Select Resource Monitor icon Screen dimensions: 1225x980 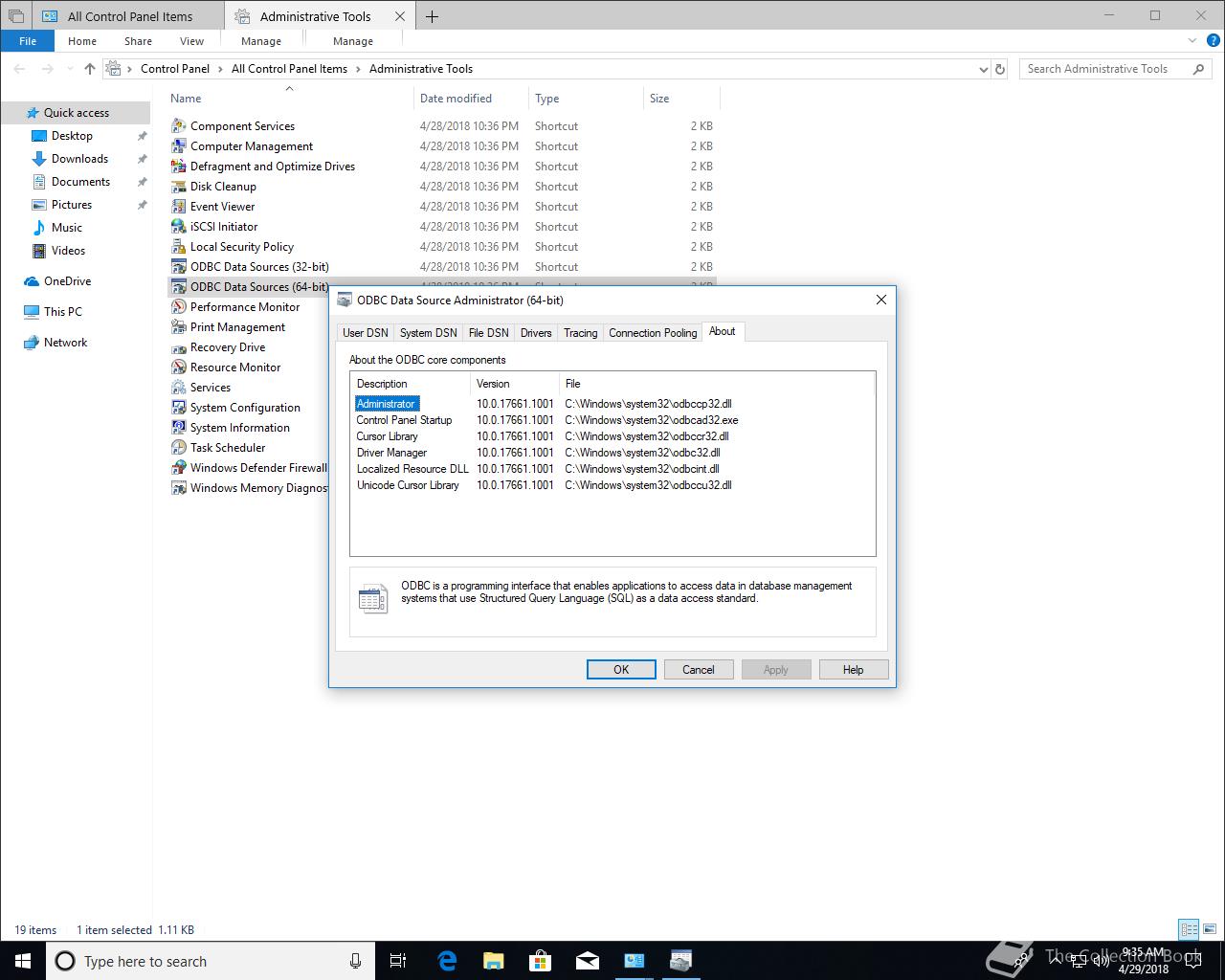(x=178, y=367)
